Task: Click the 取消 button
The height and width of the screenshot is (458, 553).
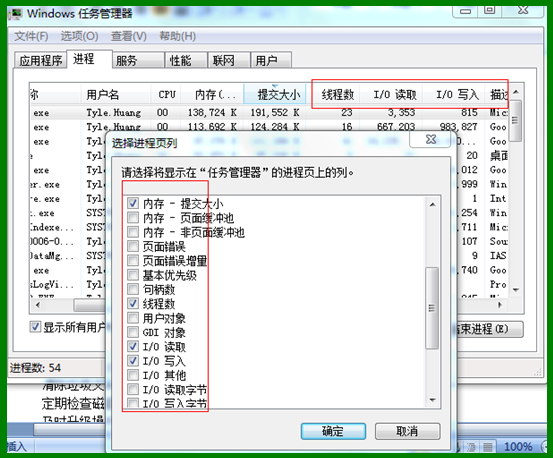Action: click(407, 431)
